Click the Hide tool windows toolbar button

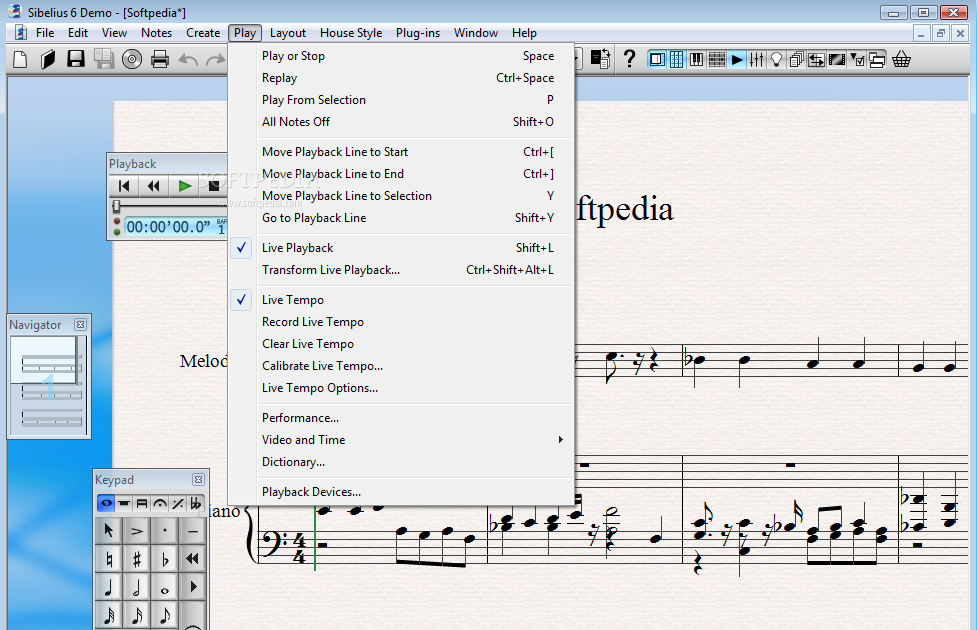(x=877, y=60)
